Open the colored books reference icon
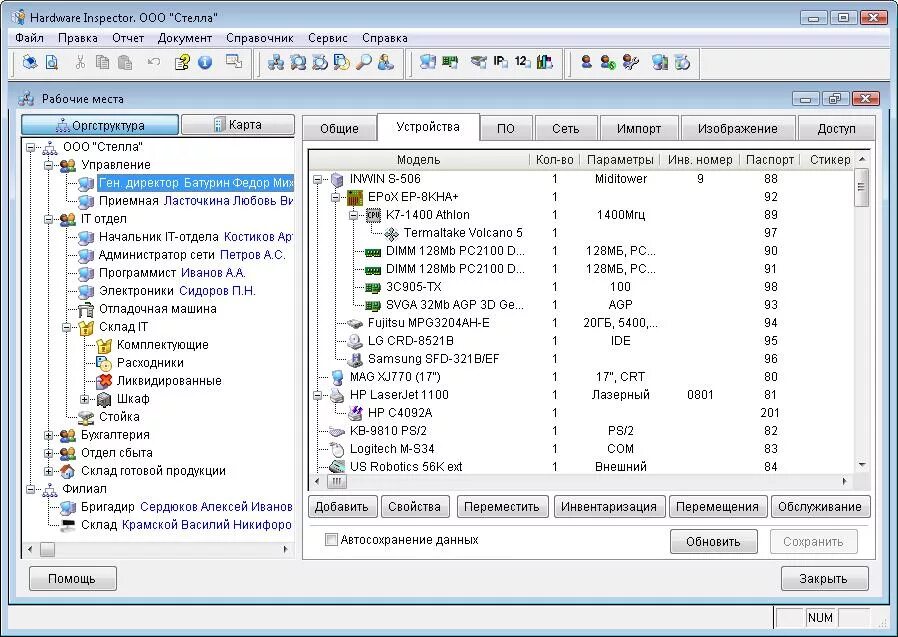898x637 pixels. pyautogui.click(x=544, y=62)
